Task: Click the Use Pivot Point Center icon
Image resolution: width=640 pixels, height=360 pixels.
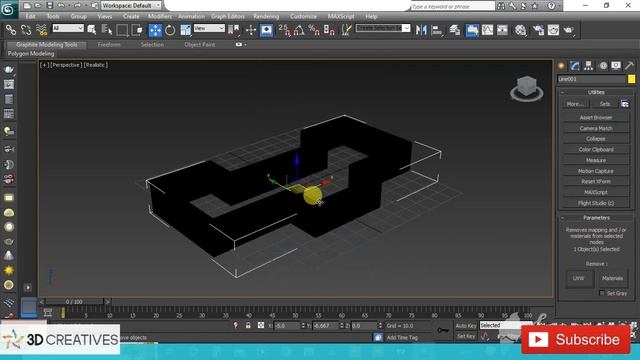Action: pos(234,30)
